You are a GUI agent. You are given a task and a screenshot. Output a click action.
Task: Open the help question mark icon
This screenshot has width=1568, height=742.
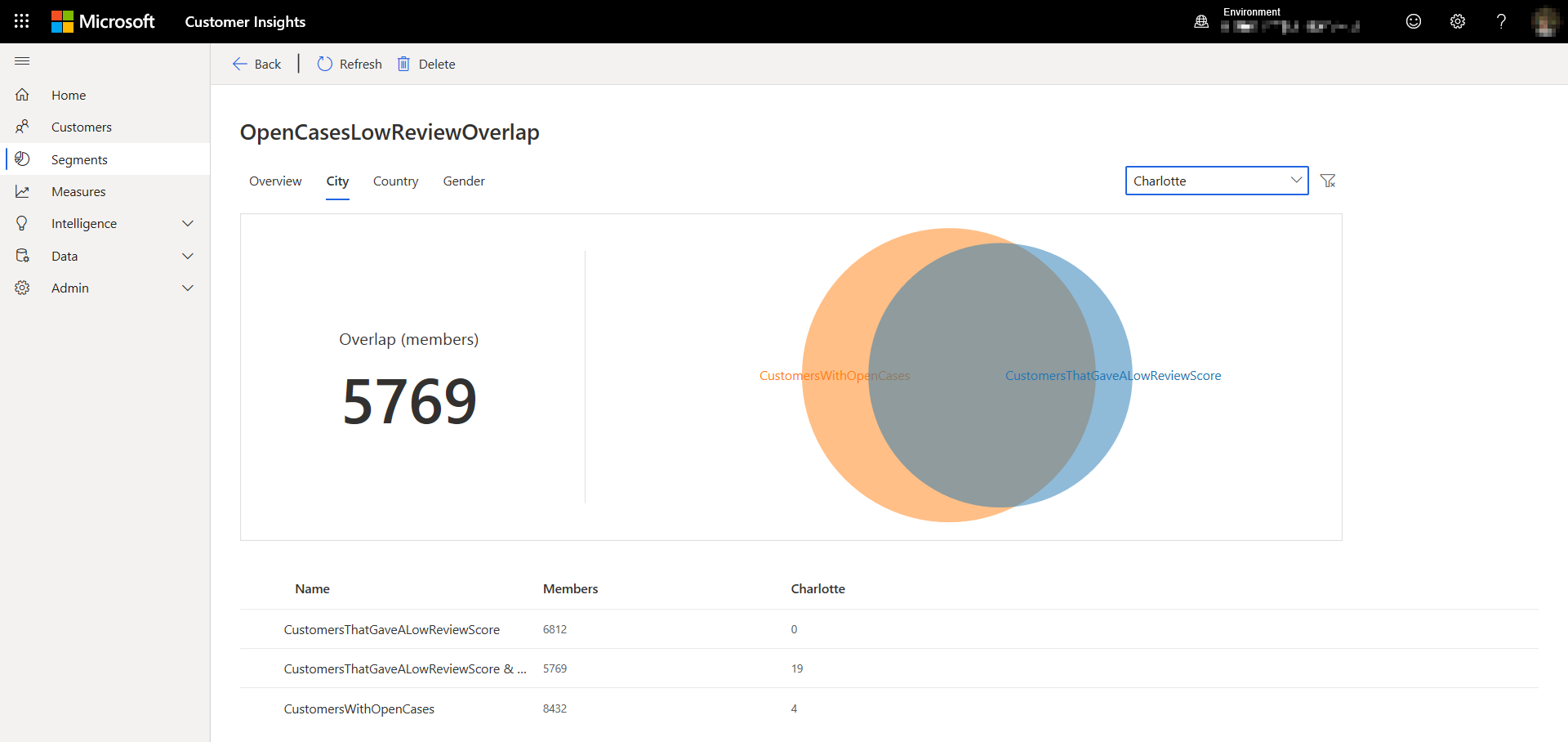click(1501, 21)
